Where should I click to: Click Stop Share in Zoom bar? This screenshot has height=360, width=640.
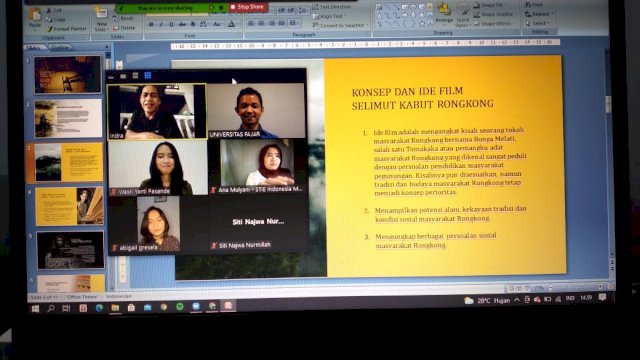click(248, 7)
